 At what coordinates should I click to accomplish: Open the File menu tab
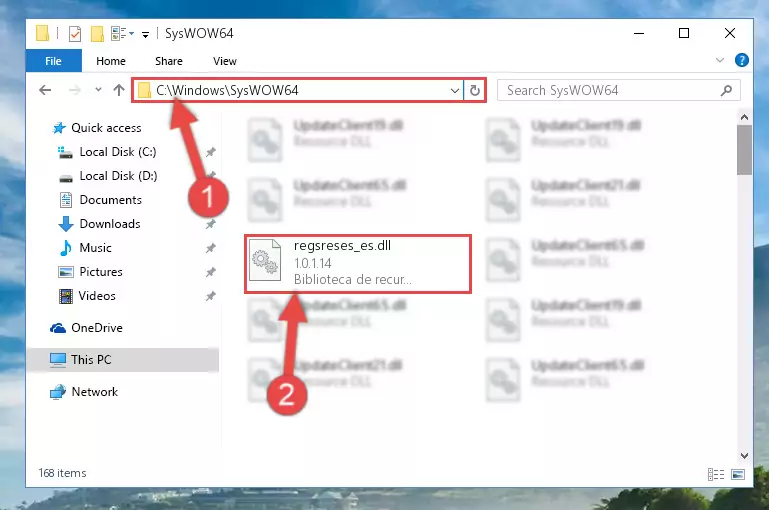click(53, 61)
